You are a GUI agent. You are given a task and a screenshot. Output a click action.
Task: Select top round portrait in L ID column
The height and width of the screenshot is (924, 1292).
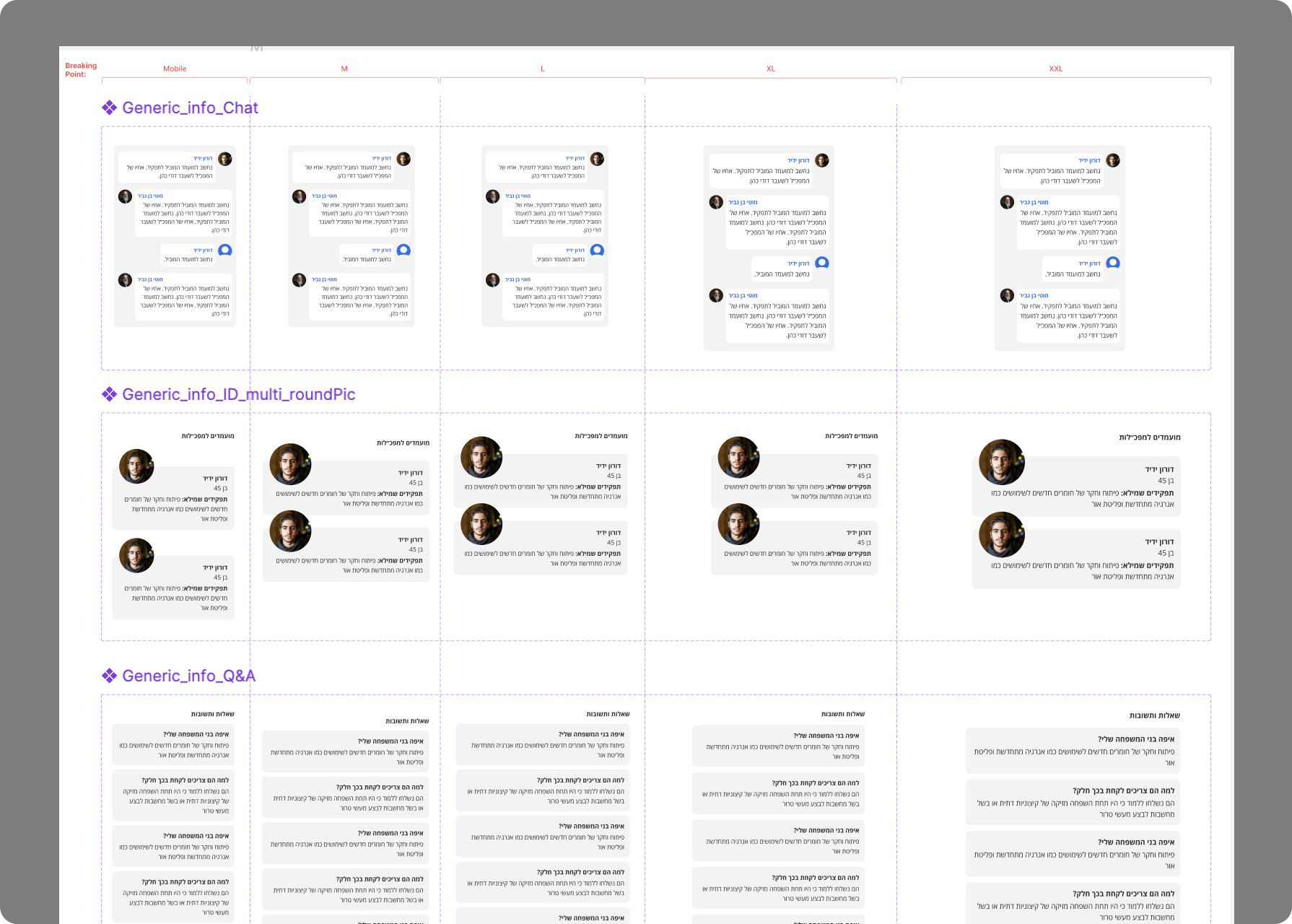[x=481, y=458]
